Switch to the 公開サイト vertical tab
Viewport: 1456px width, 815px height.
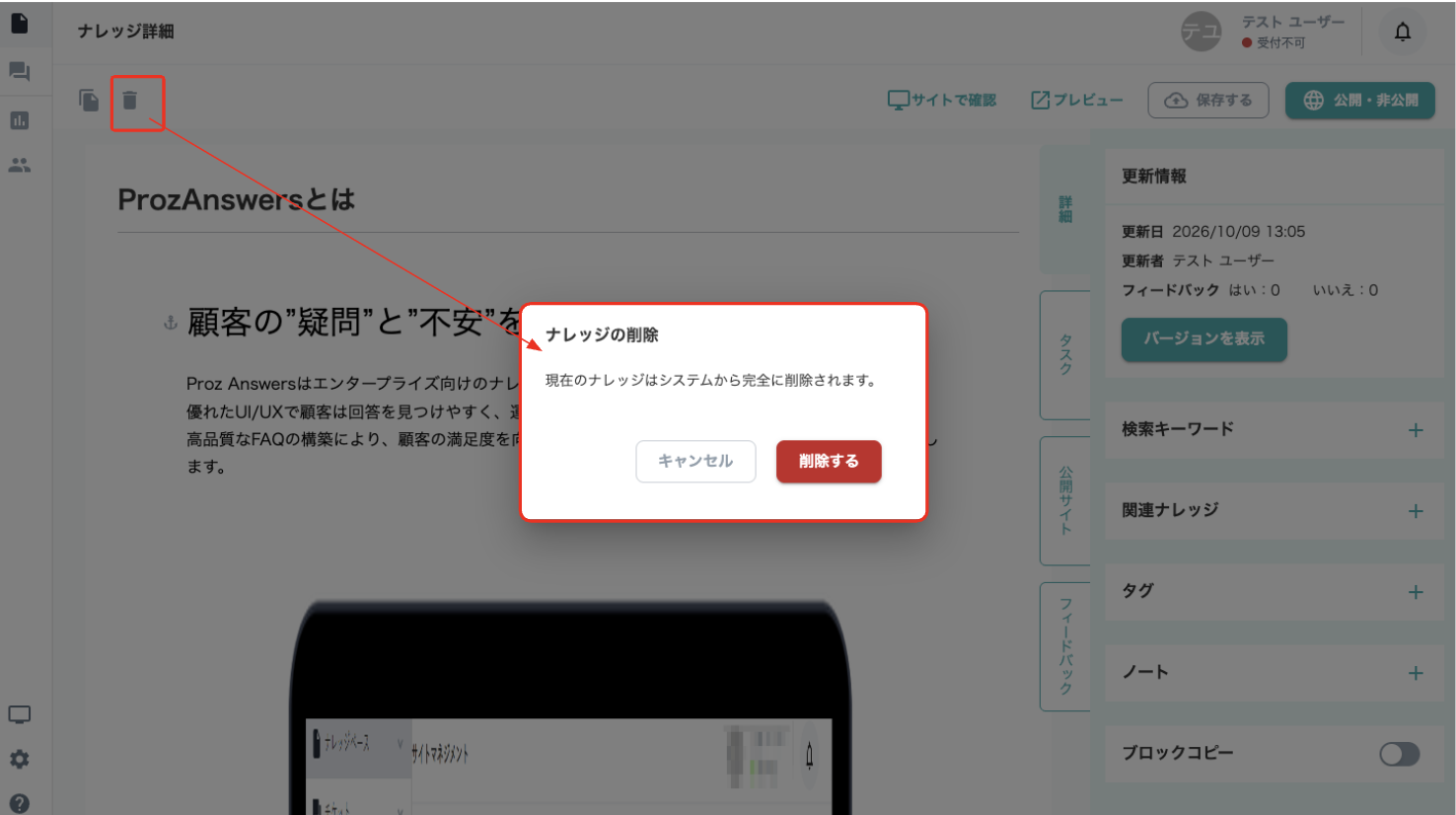pyautogui.click(x=1065, y=501)
